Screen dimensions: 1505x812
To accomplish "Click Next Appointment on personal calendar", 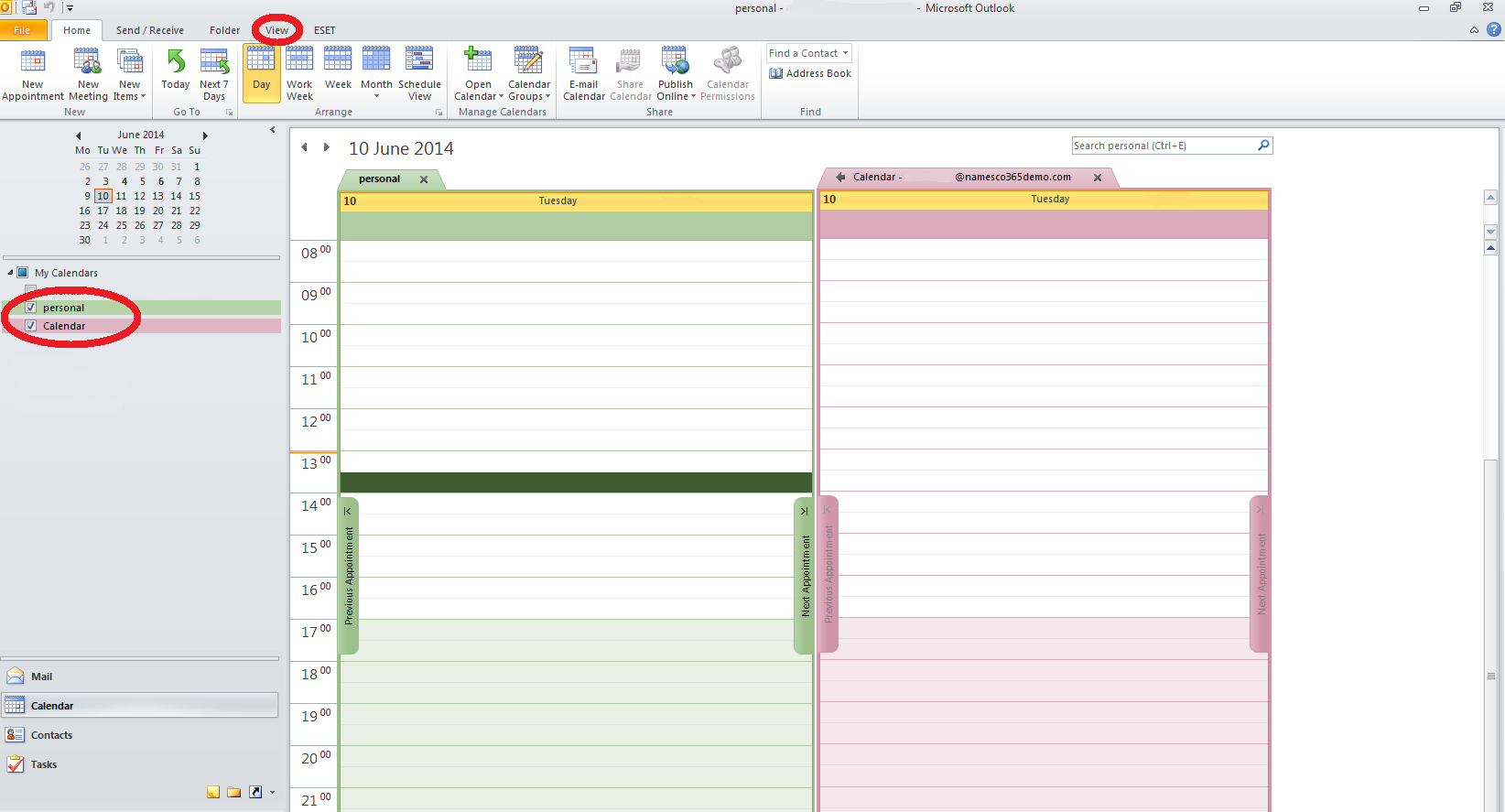I will pyautogui.click(x=805, y=576).
